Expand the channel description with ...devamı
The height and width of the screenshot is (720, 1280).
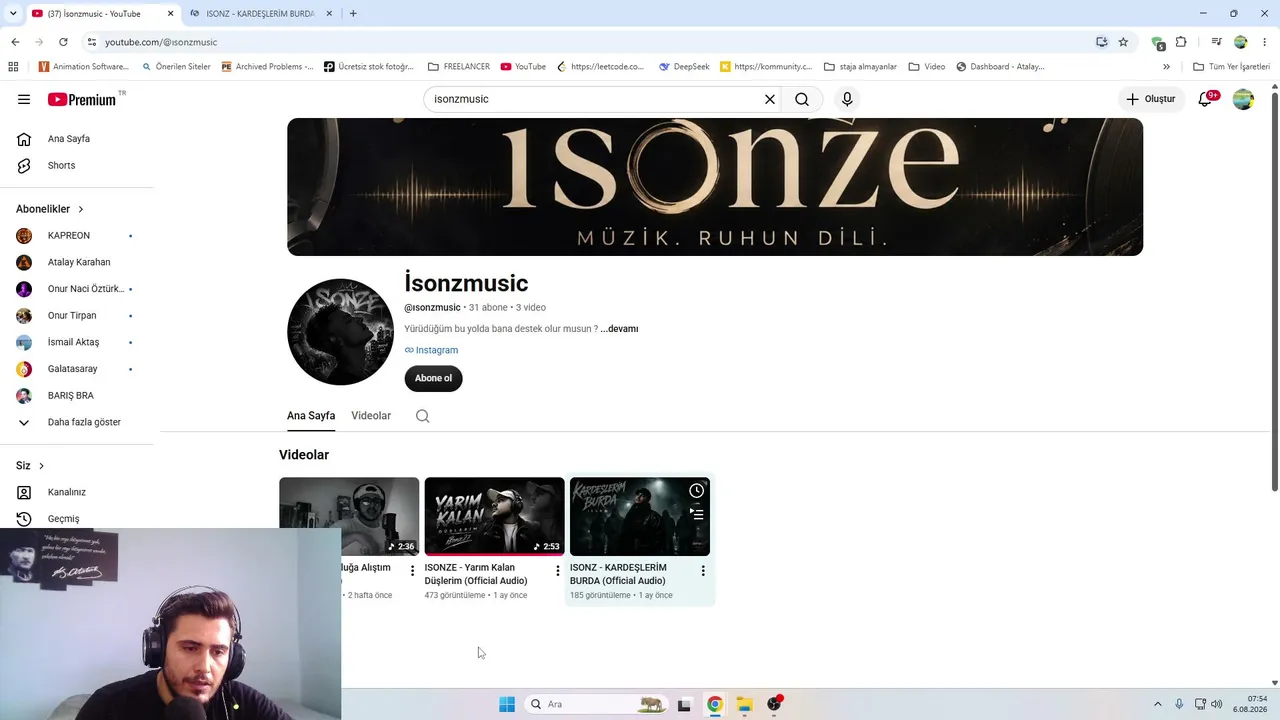(x=619, y=329)
